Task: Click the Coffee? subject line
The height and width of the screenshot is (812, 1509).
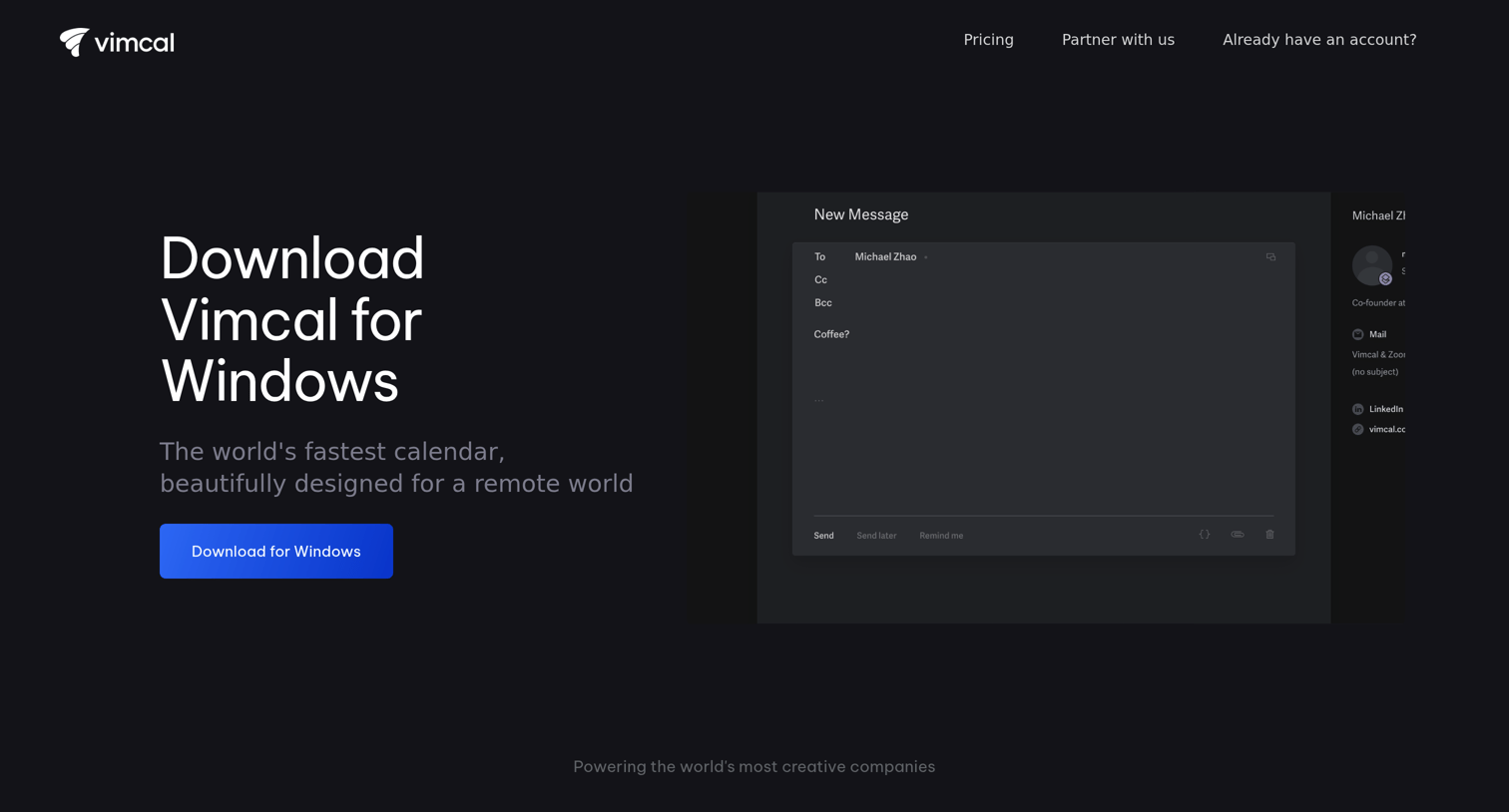Action: (831, 334)
